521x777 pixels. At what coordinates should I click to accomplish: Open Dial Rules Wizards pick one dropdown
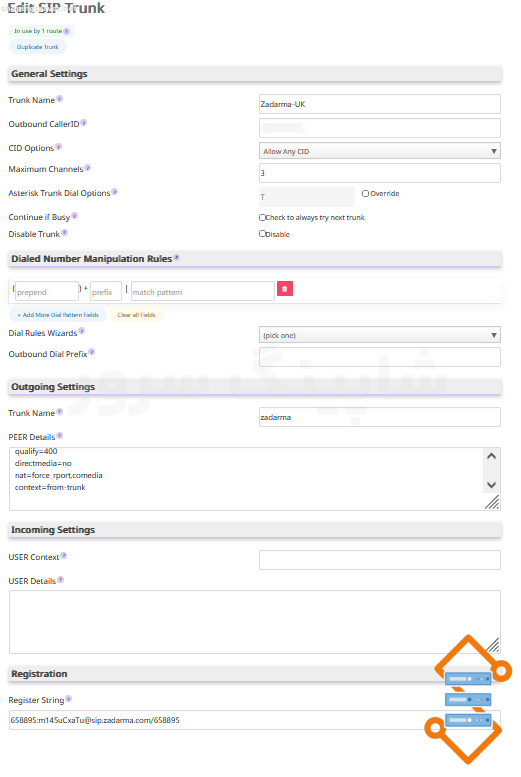click(x=380, y=335)
